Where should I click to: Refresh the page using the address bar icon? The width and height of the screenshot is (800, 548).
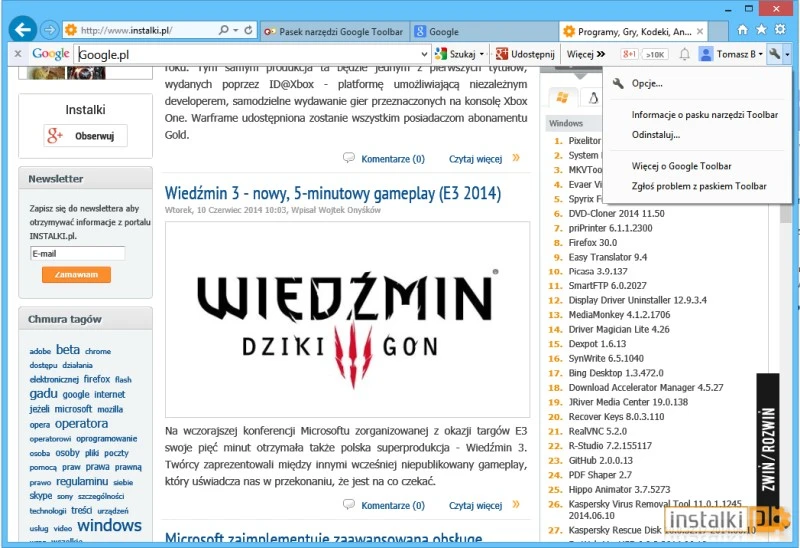248,31
